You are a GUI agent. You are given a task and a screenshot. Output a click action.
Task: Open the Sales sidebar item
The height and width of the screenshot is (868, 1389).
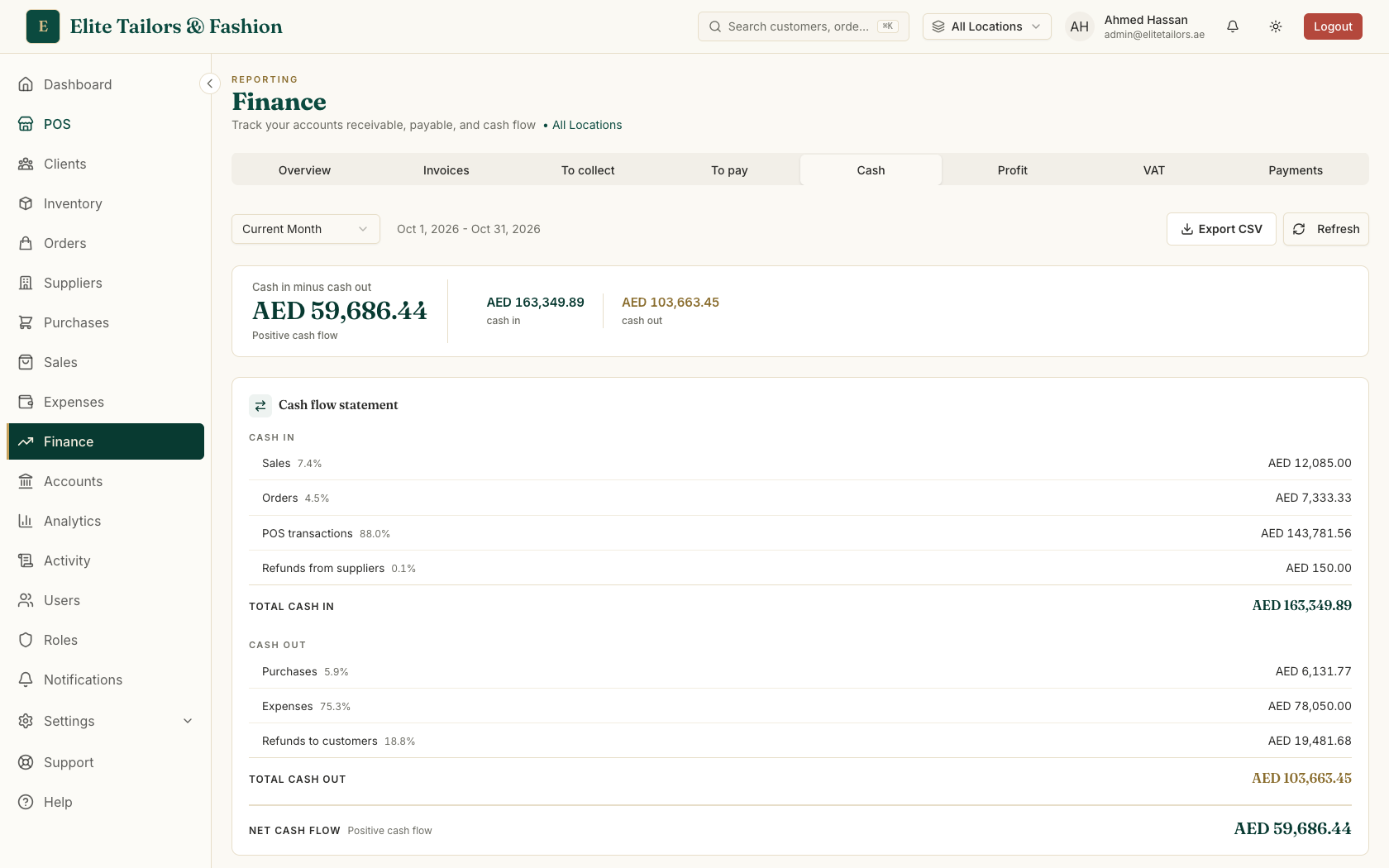[x=106, y=362]
